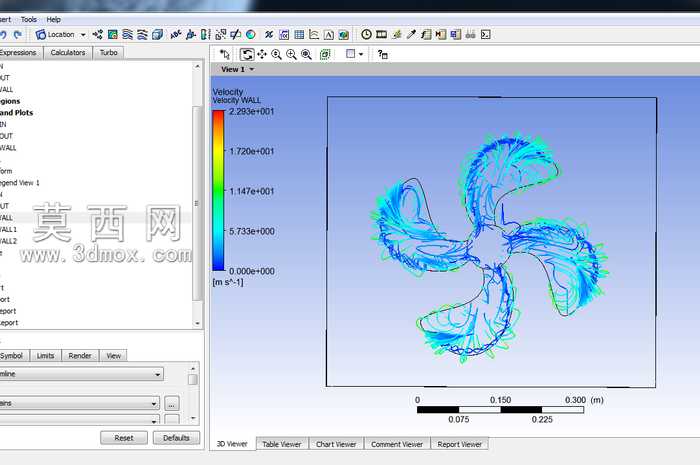Toggle highlighting in the viewer

[325, 54]
